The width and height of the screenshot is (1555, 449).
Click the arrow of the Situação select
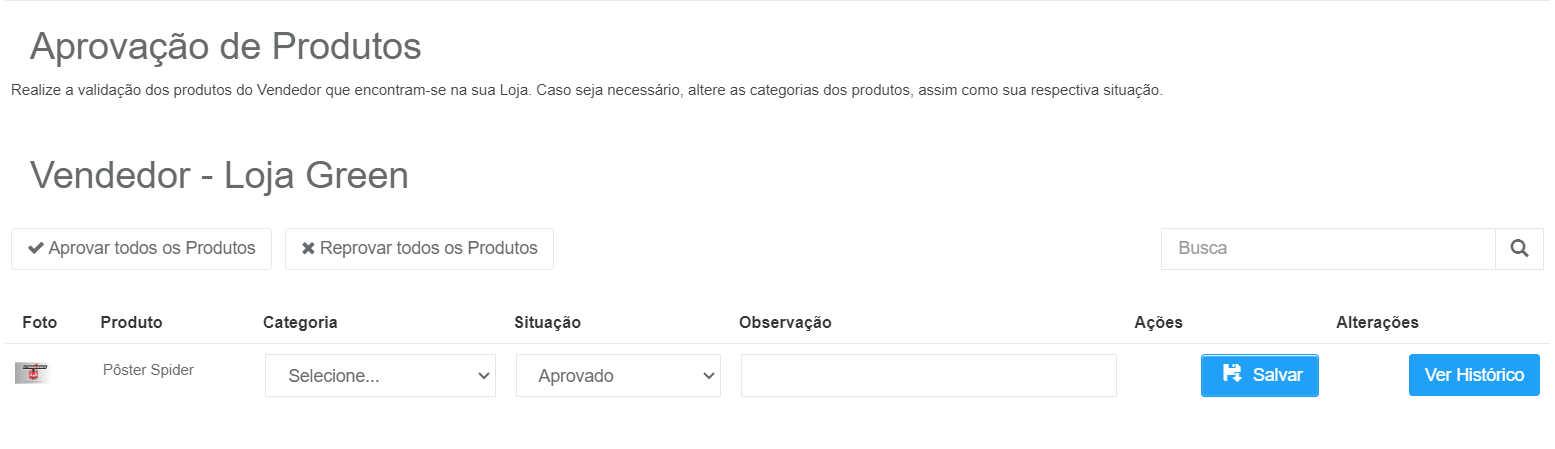click(x=709, y=376)
